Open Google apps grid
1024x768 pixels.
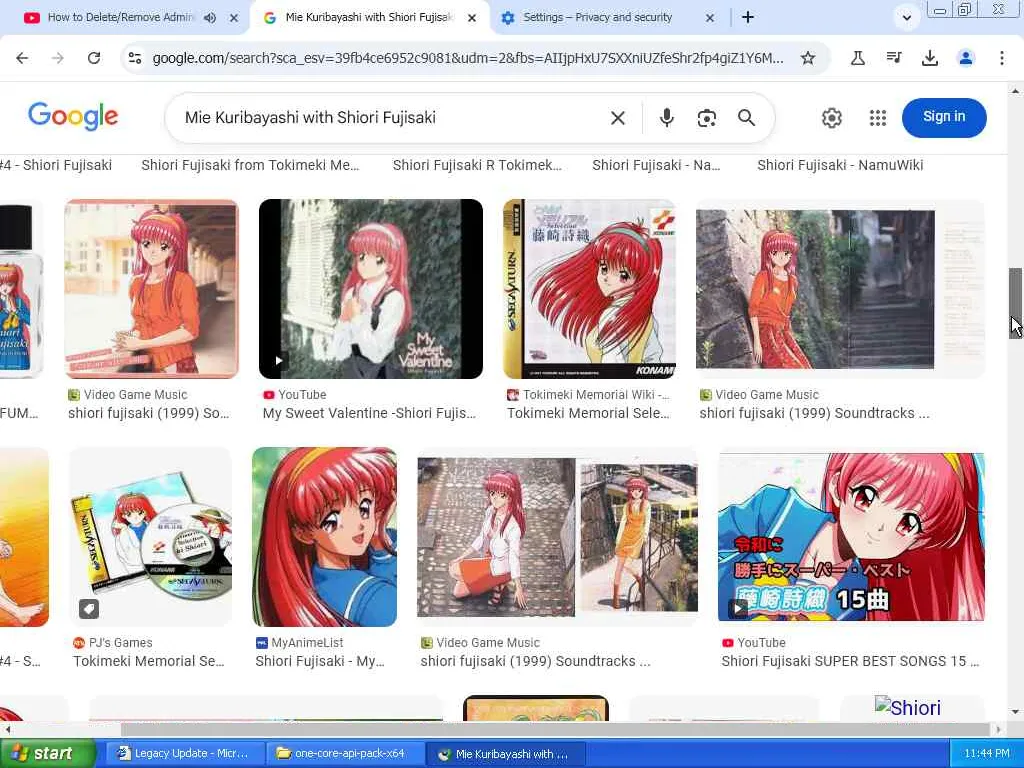878,118
